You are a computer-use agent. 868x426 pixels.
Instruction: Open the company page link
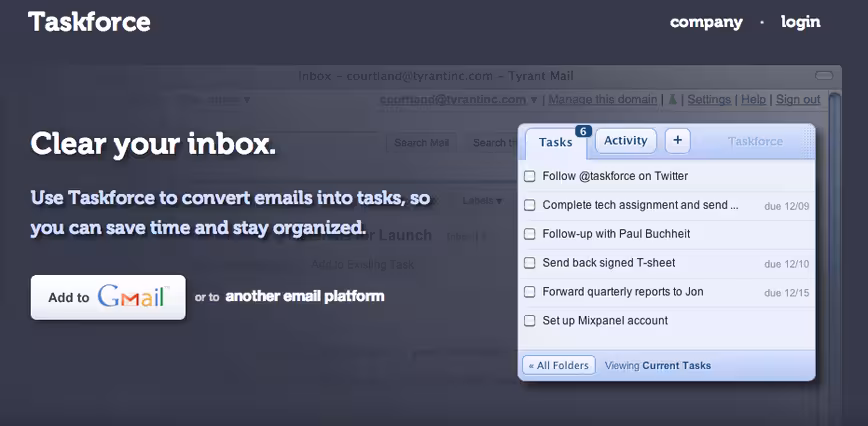point(706,22)
